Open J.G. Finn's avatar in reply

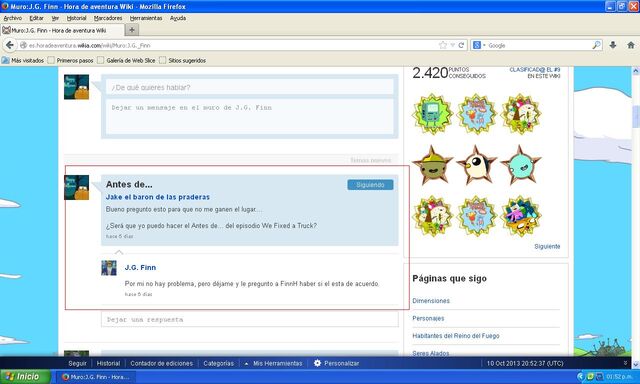[x=109, y=268]
